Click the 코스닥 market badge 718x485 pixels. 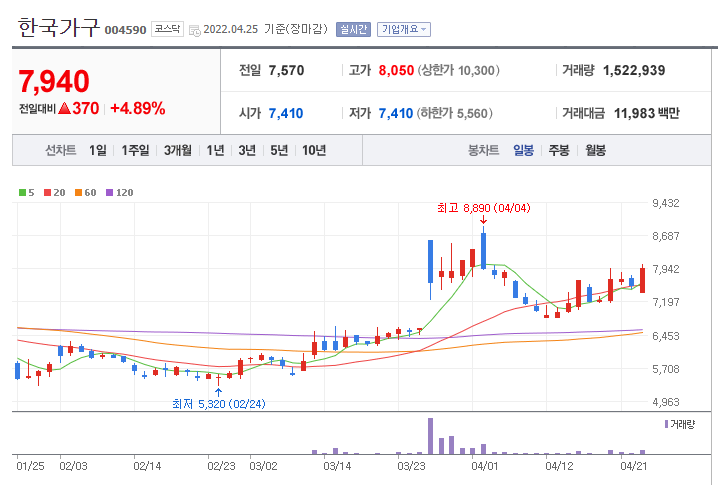click(167, 29)
